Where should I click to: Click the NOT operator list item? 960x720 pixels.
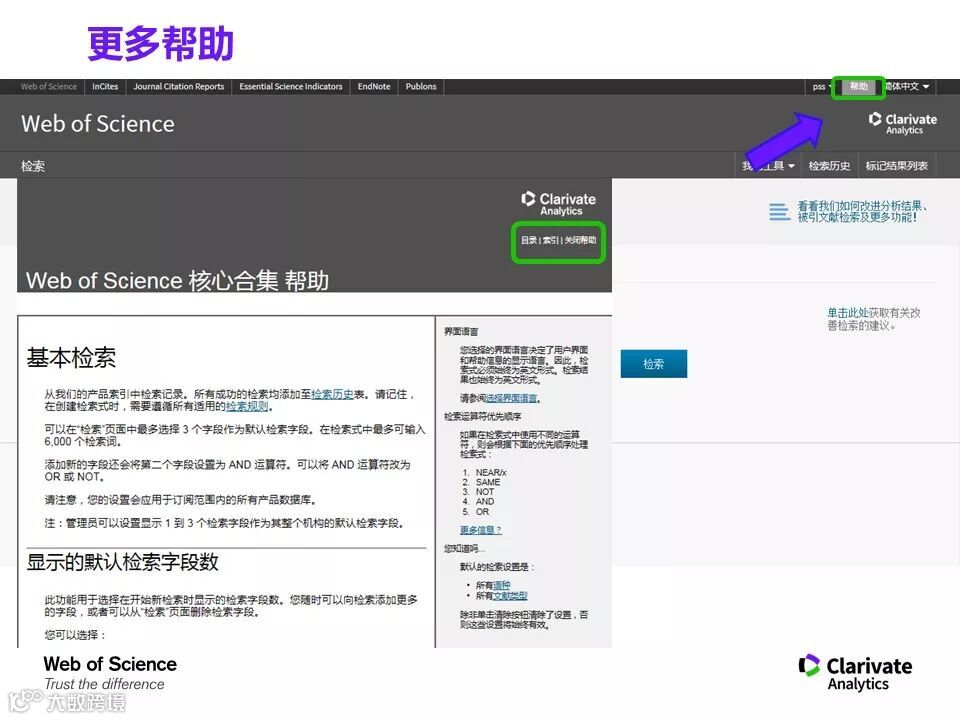pos(485,492)
